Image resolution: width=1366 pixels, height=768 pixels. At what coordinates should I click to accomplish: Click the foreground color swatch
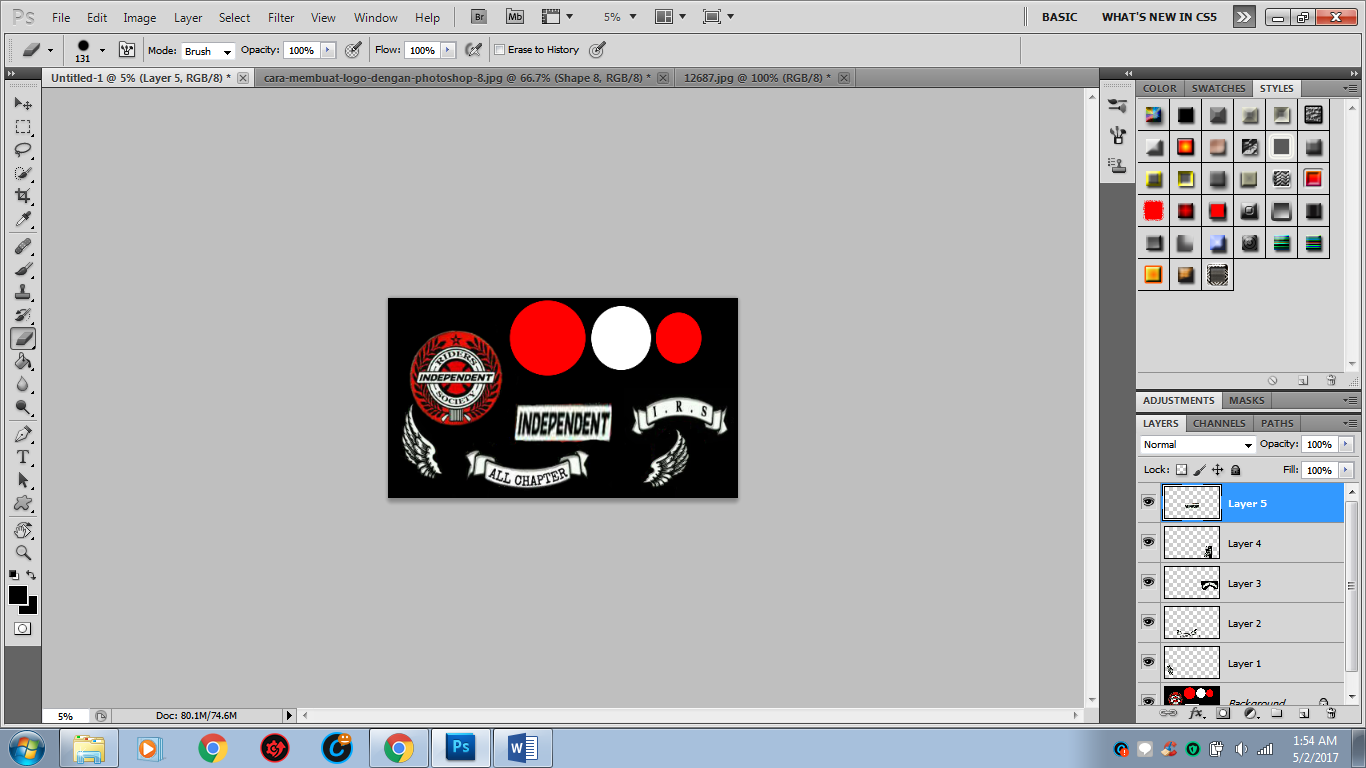click(18, 595)
